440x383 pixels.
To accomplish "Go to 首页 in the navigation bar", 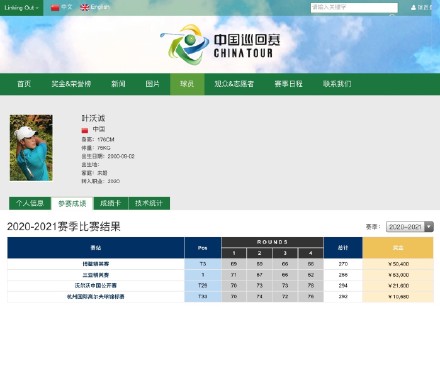I will [24, 84].
